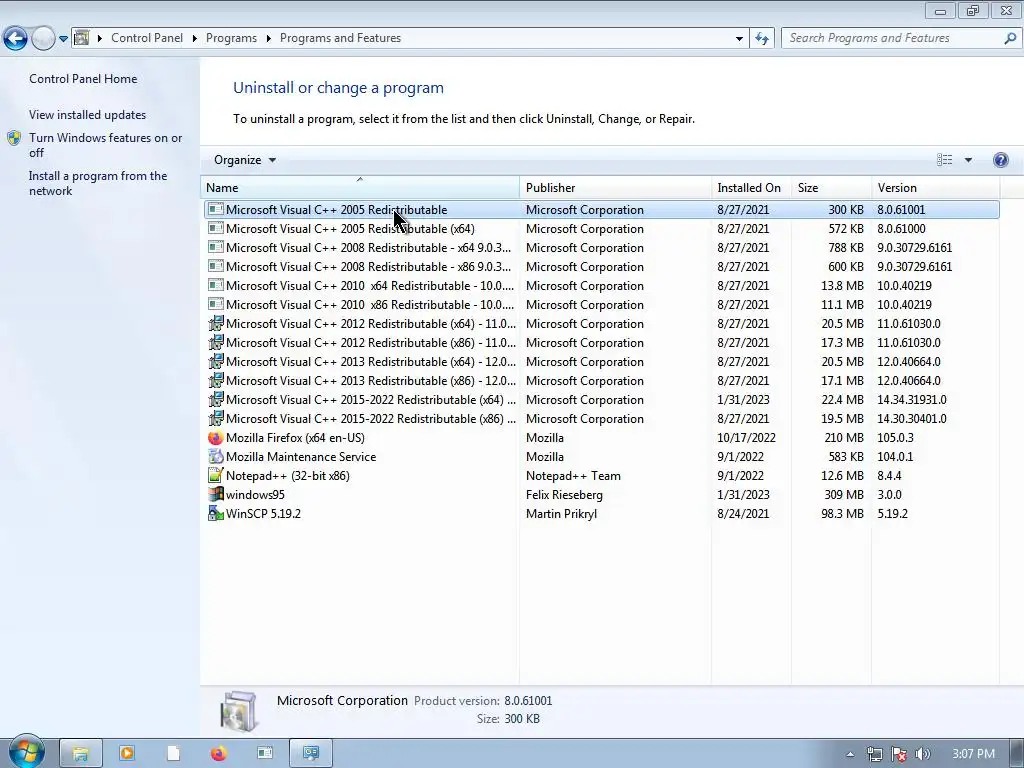This screenshot has height=768, width=1024.
Task: Sort by the Size column header
Action: (x=831, y=187)
